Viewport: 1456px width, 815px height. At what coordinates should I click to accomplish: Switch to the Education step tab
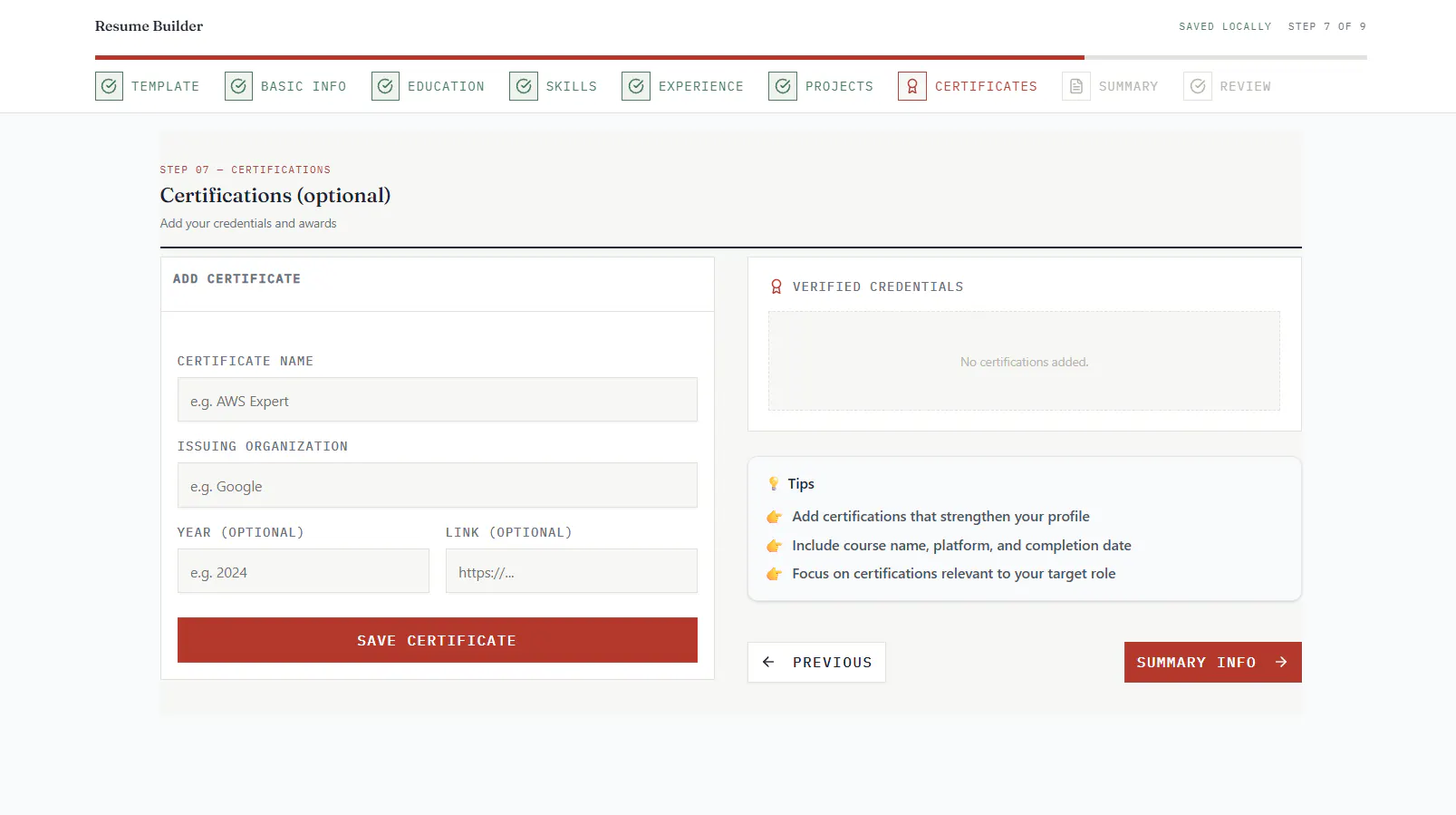coord(428,86)
